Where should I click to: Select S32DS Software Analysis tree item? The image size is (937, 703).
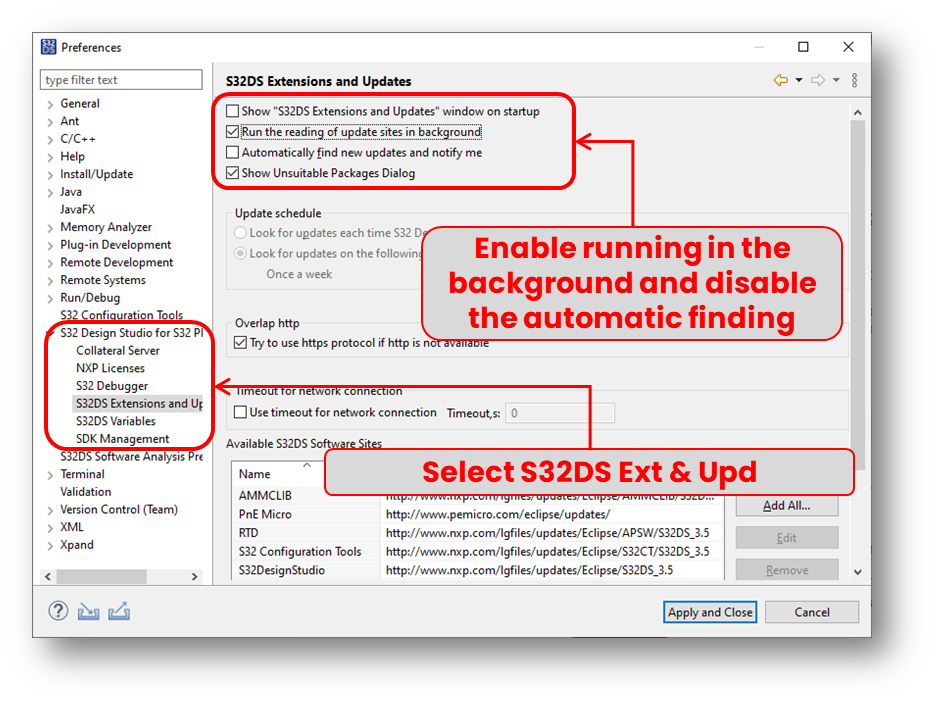[x=131, y=457]
